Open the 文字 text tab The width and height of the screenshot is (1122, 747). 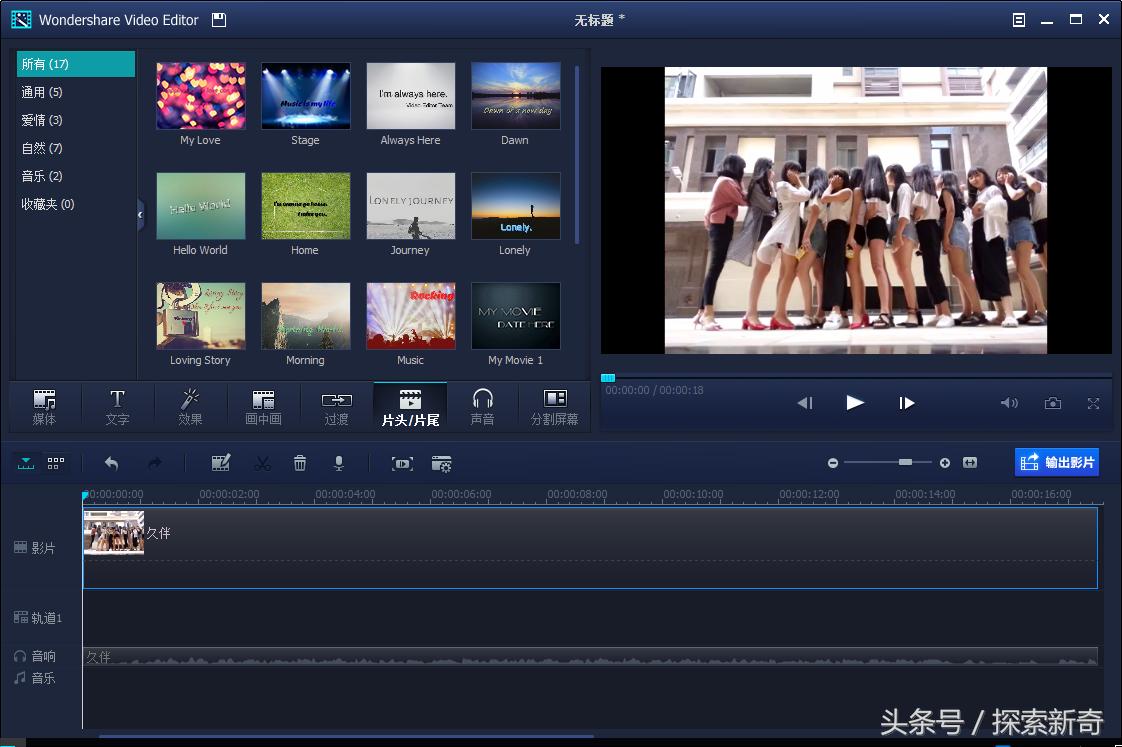coord(117,407)
